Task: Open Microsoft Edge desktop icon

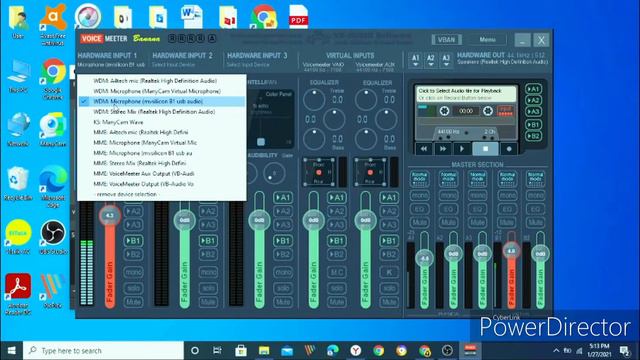Action: click(x=53, y=186)
